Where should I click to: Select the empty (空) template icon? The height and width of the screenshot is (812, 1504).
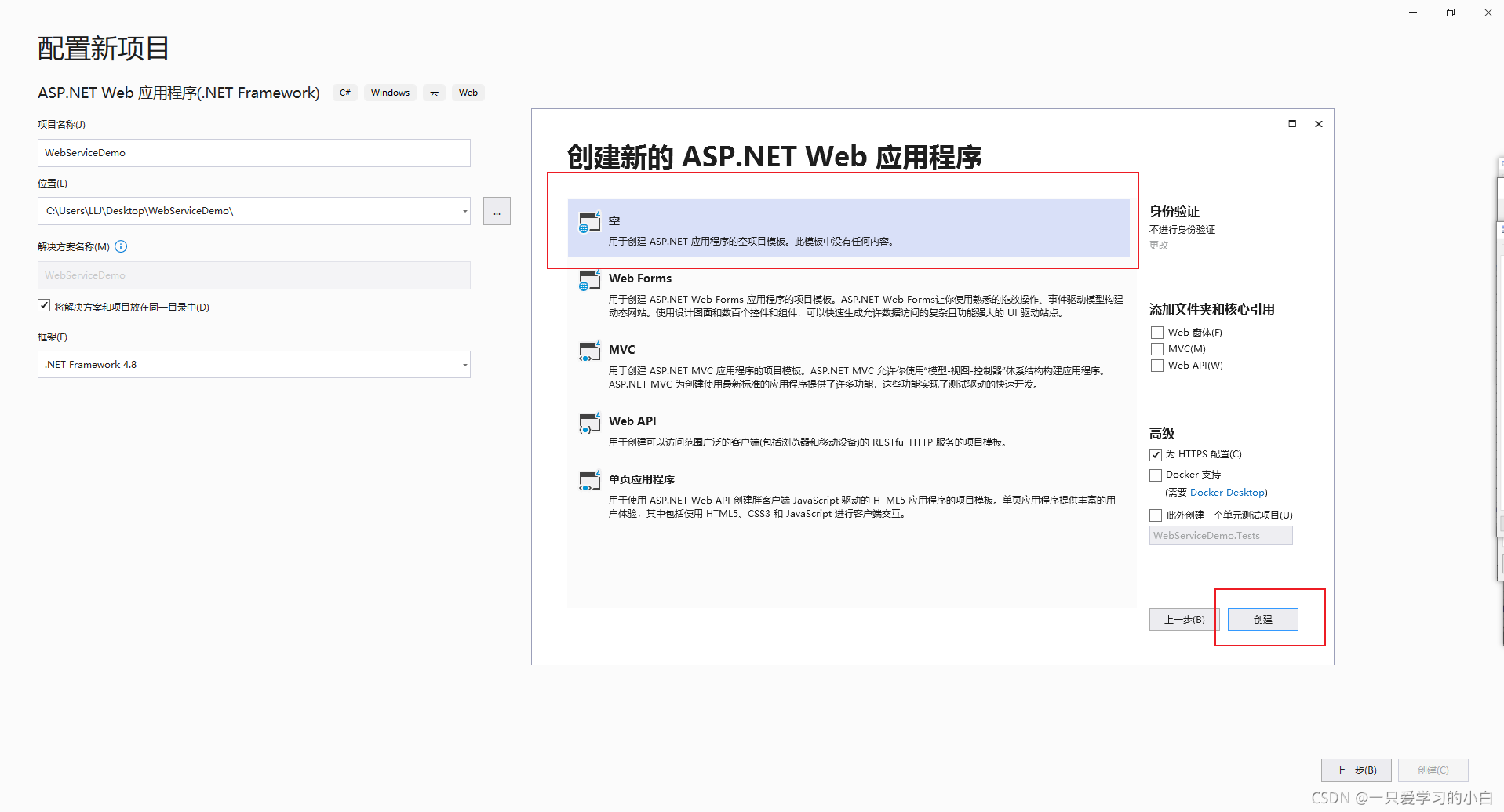pyautogui.click(x=589, y=223)
